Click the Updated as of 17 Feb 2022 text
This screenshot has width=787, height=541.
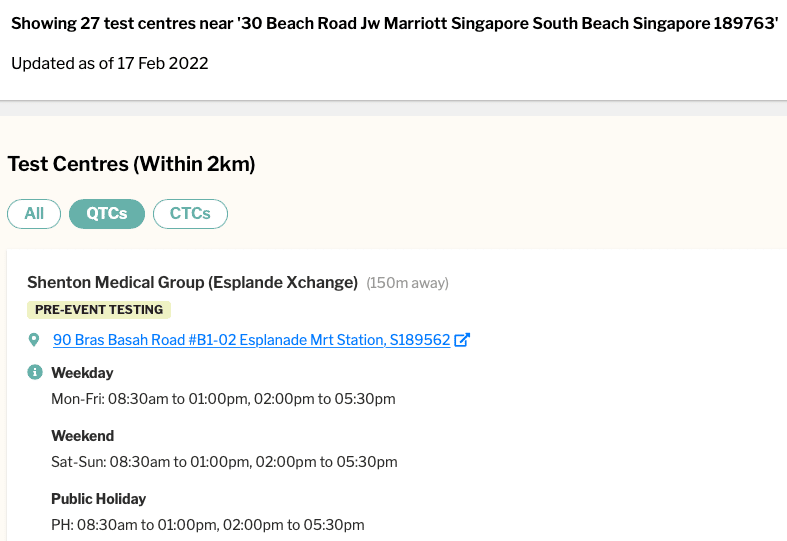coord(110,63)
